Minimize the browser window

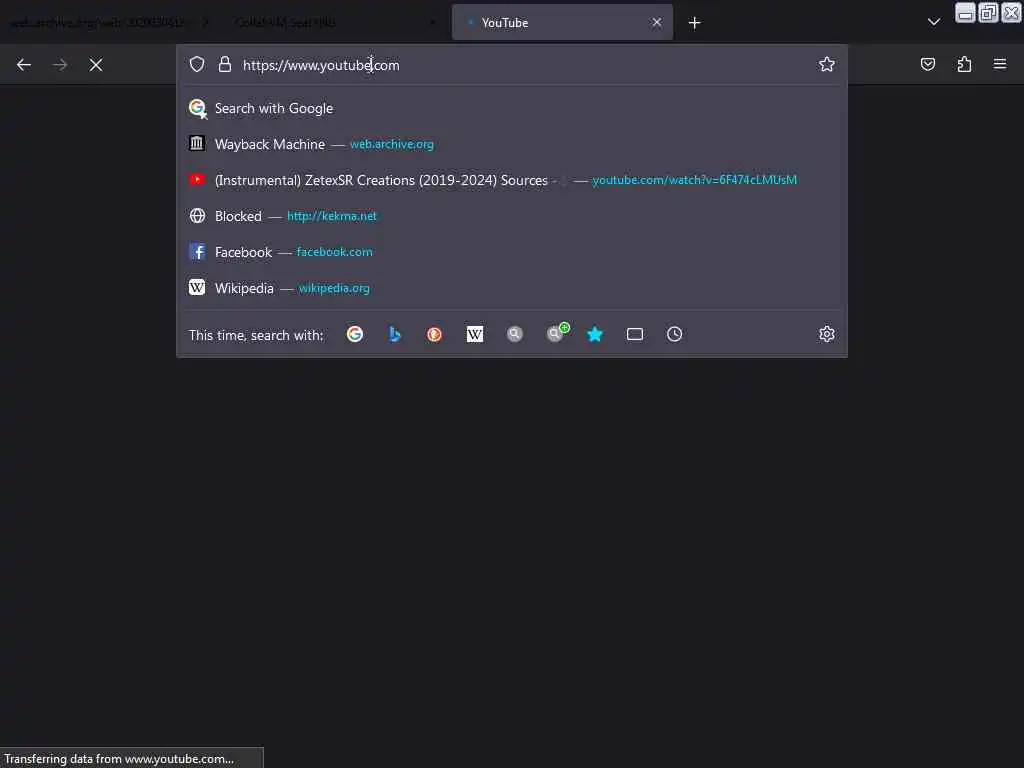965,13
